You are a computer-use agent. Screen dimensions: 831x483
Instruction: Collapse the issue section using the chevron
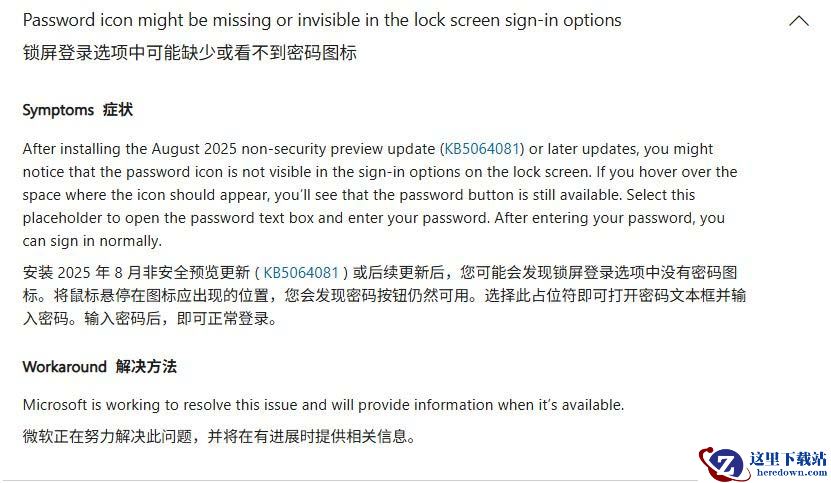[798, 21]
